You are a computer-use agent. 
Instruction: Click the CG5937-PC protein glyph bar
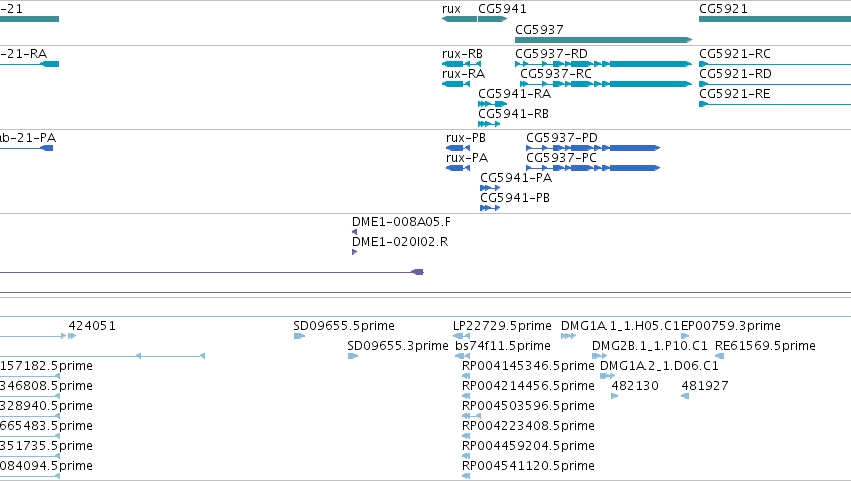tap(593, 168)
